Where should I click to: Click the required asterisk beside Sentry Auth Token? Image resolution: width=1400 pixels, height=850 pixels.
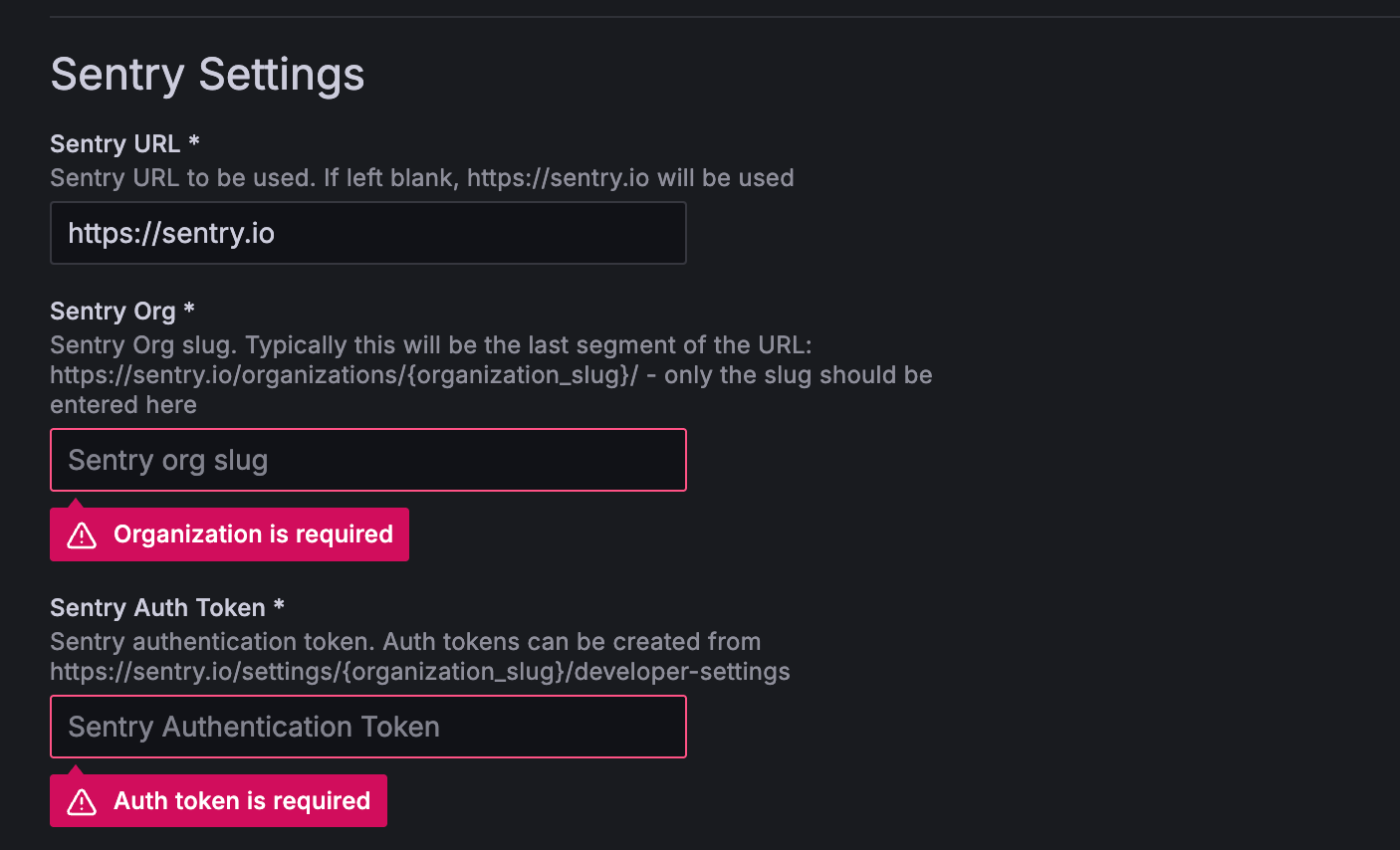(279, 607)
